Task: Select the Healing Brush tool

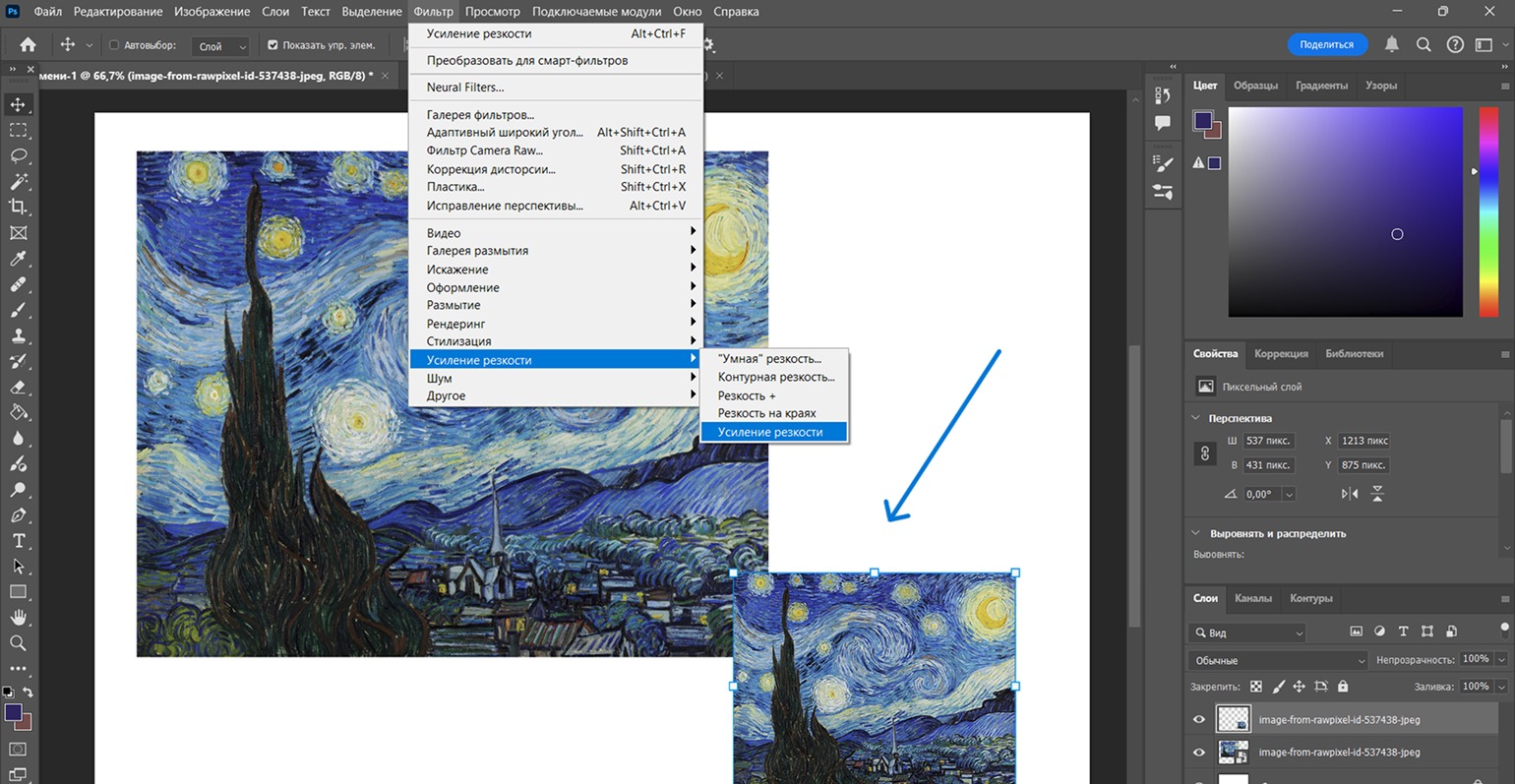Action: (x=18, y=284)
